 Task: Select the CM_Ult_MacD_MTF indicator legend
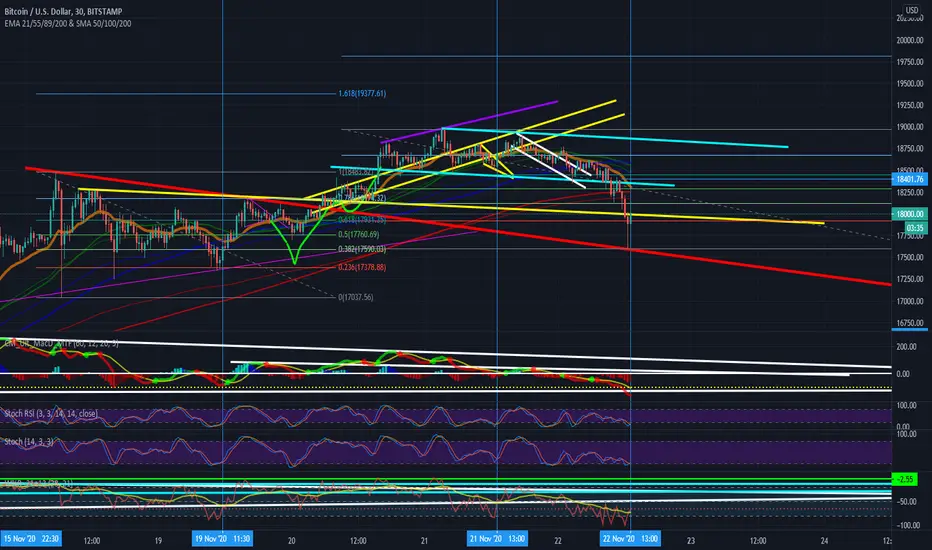(61, 343)
